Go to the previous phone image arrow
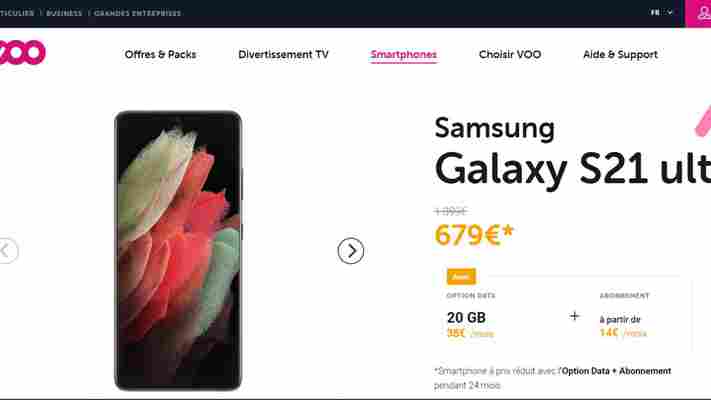The height and width of the screenshot is (400, 711). 6,250
